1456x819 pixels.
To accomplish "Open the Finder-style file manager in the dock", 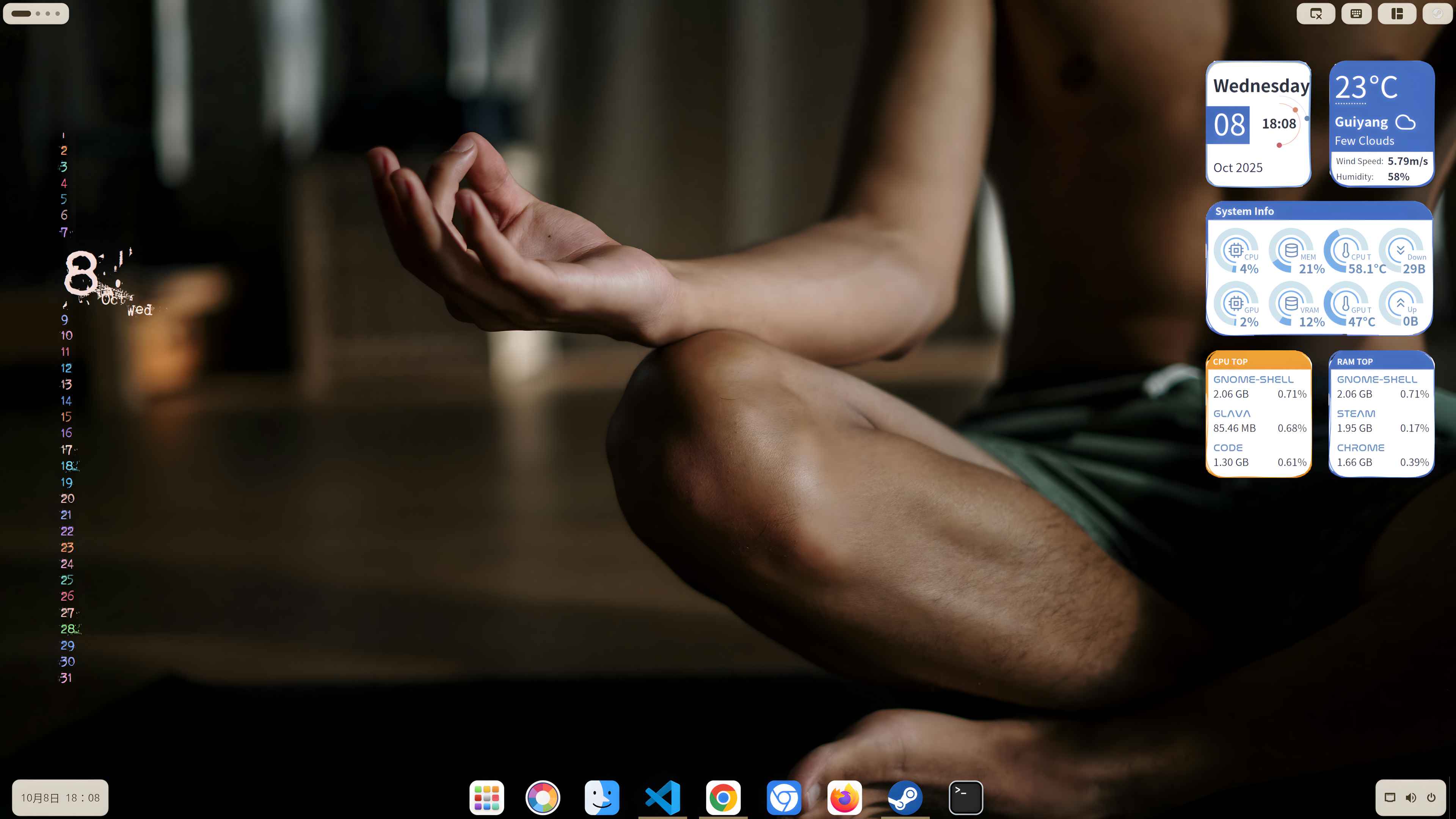I will pos(602,797).
